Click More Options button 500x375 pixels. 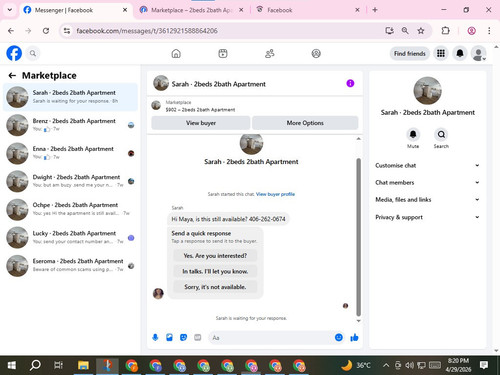[x=305, y=123]
